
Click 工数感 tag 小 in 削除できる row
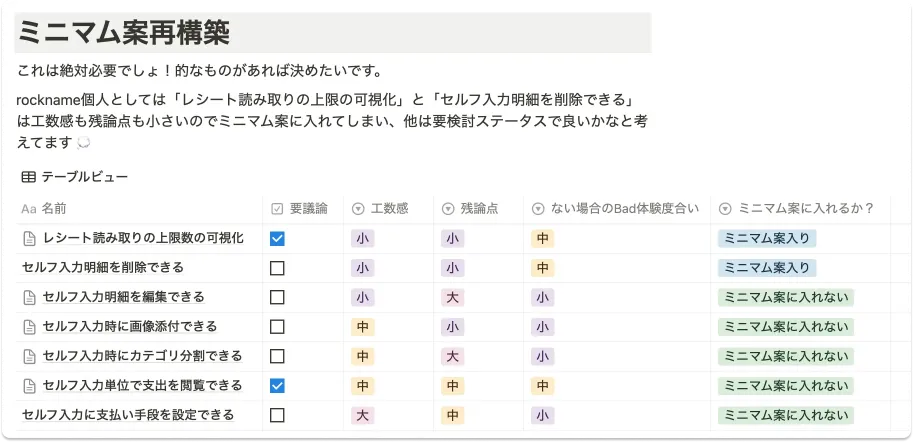coord(362,268)
